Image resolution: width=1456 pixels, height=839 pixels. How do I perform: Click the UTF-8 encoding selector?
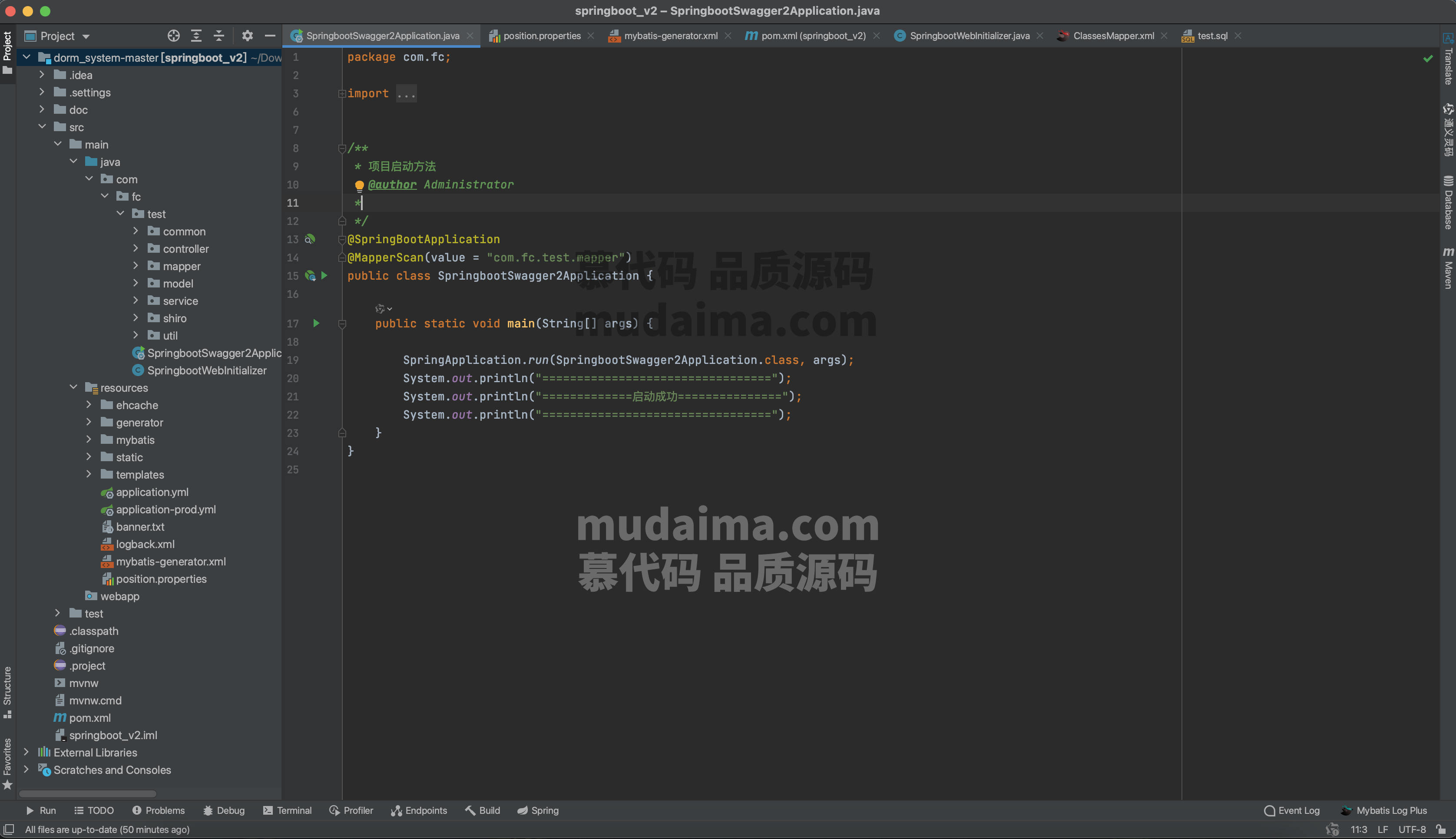point(1412,829)
